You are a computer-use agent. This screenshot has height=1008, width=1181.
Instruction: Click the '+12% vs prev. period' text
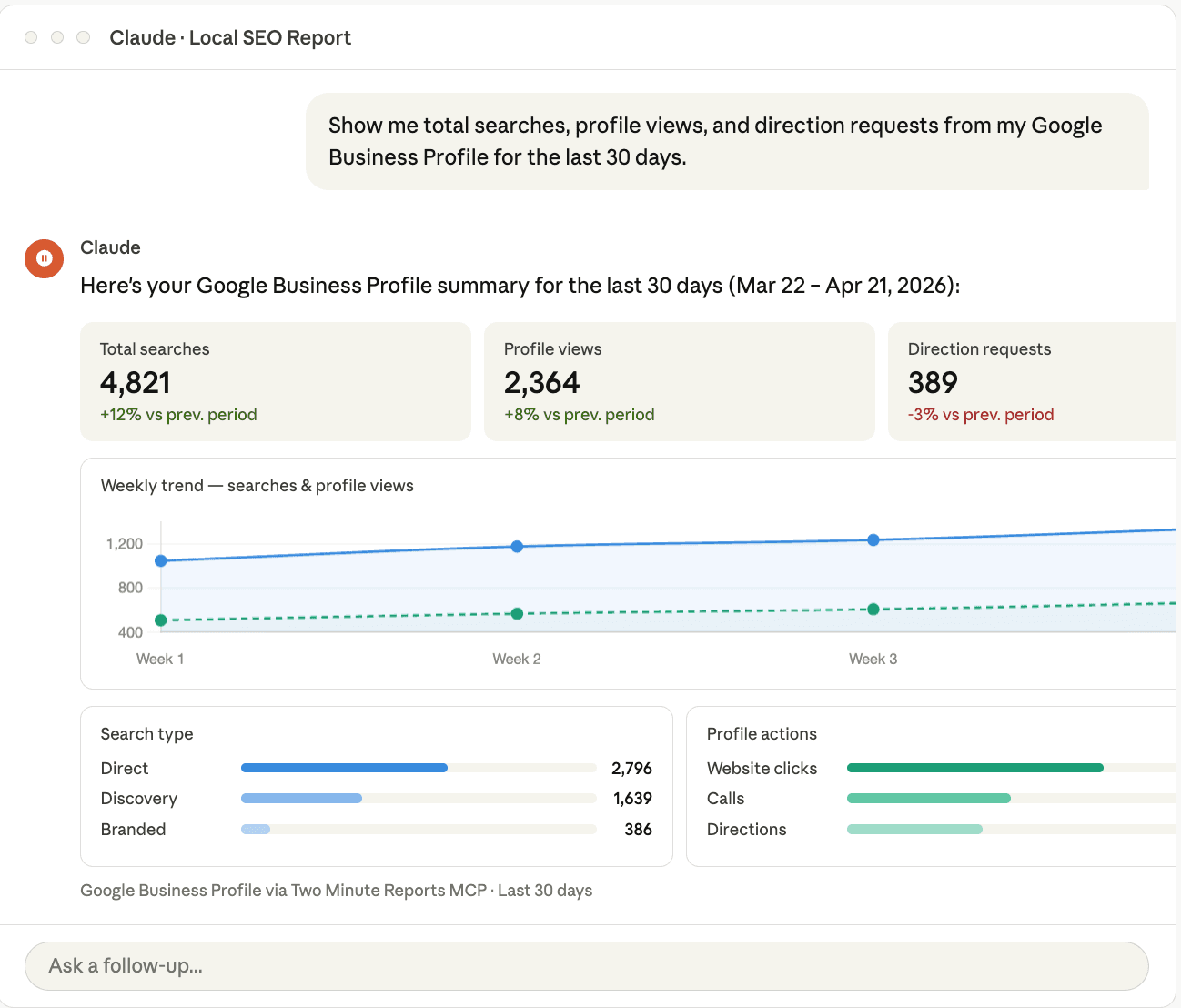tap(178, 415)
